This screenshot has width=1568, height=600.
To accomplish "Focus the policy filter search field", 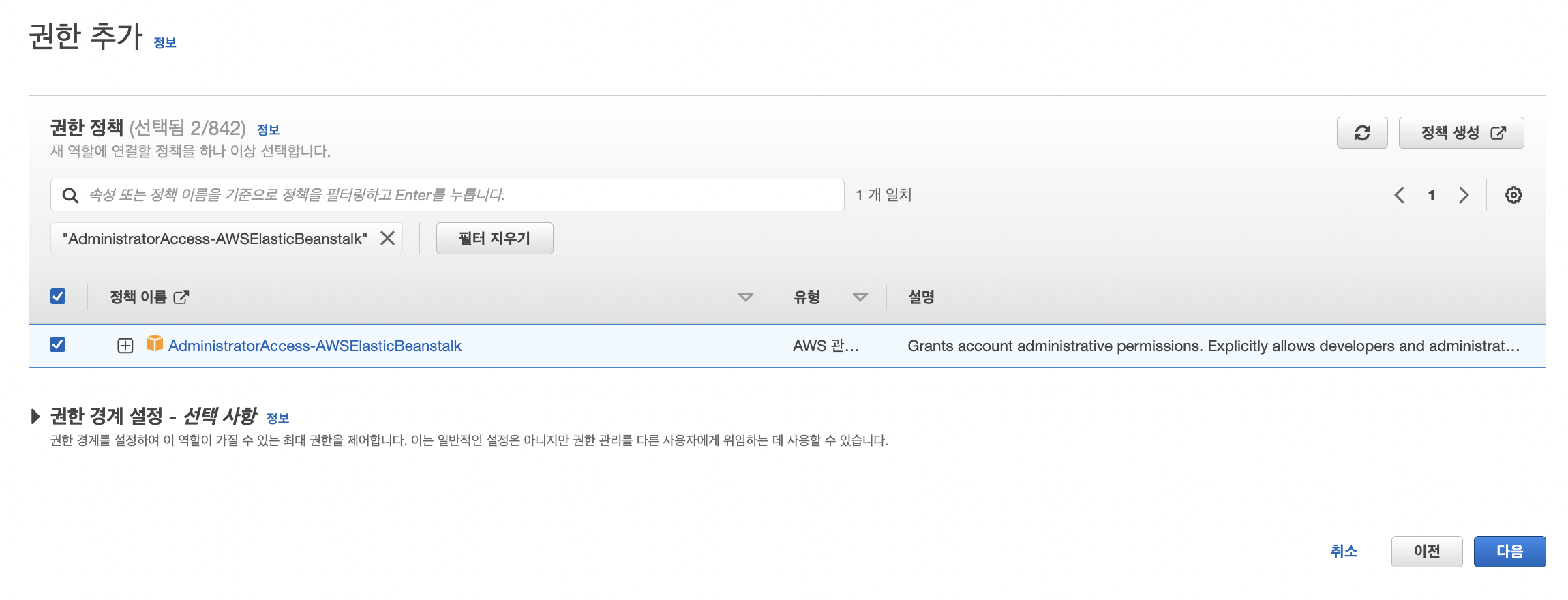I will pyautogui.click(x=447, y=195).
